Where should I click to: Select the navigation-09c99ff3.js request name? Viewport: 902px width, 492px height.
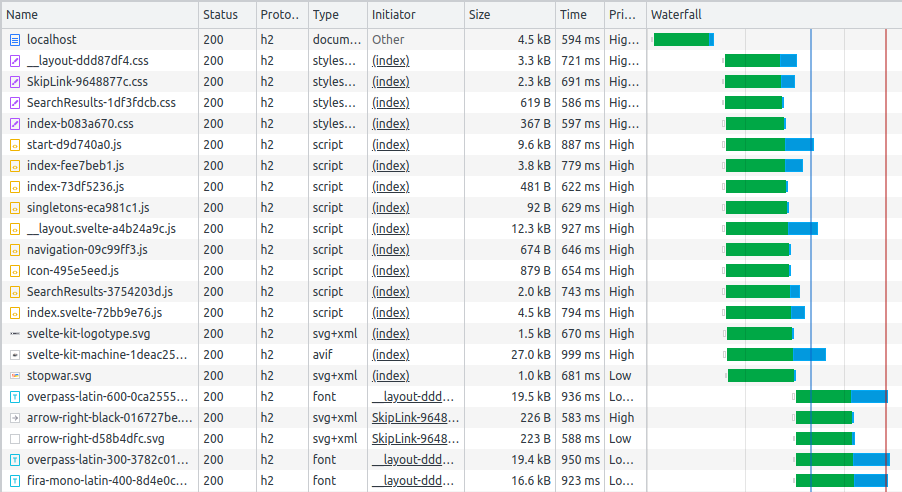coord(87,250)
